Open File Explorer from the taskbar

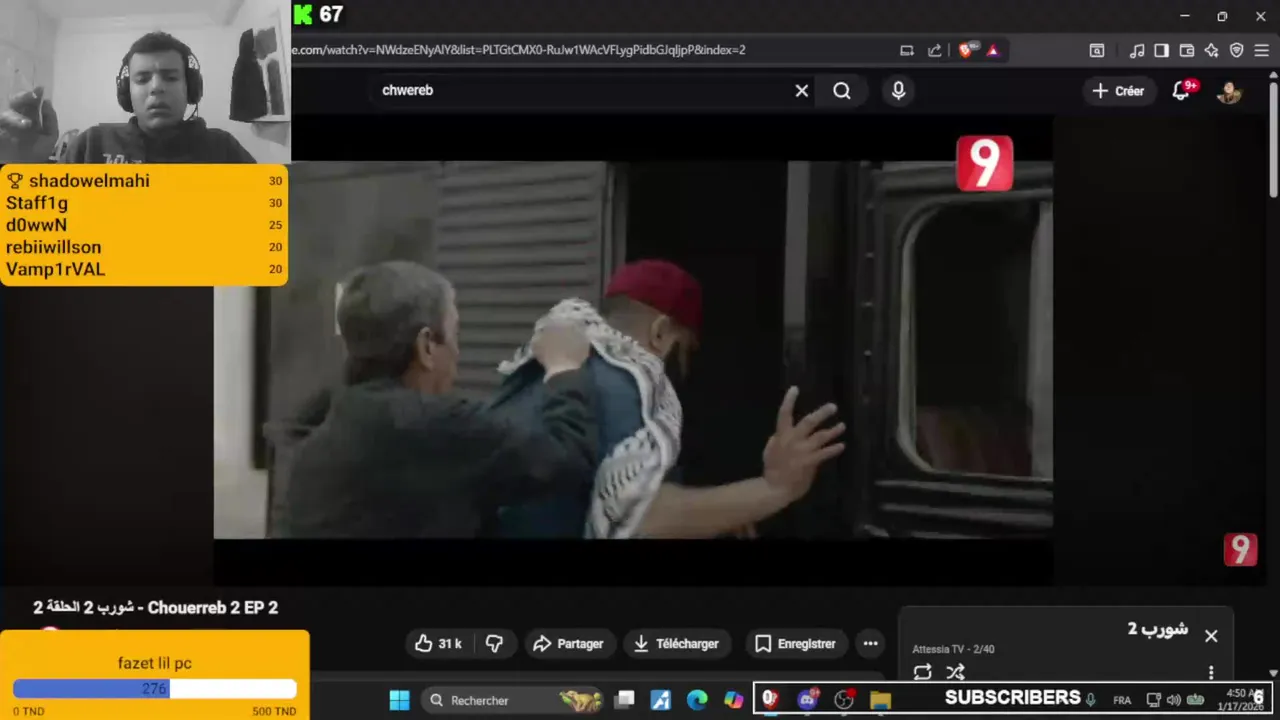click(880, 700)
